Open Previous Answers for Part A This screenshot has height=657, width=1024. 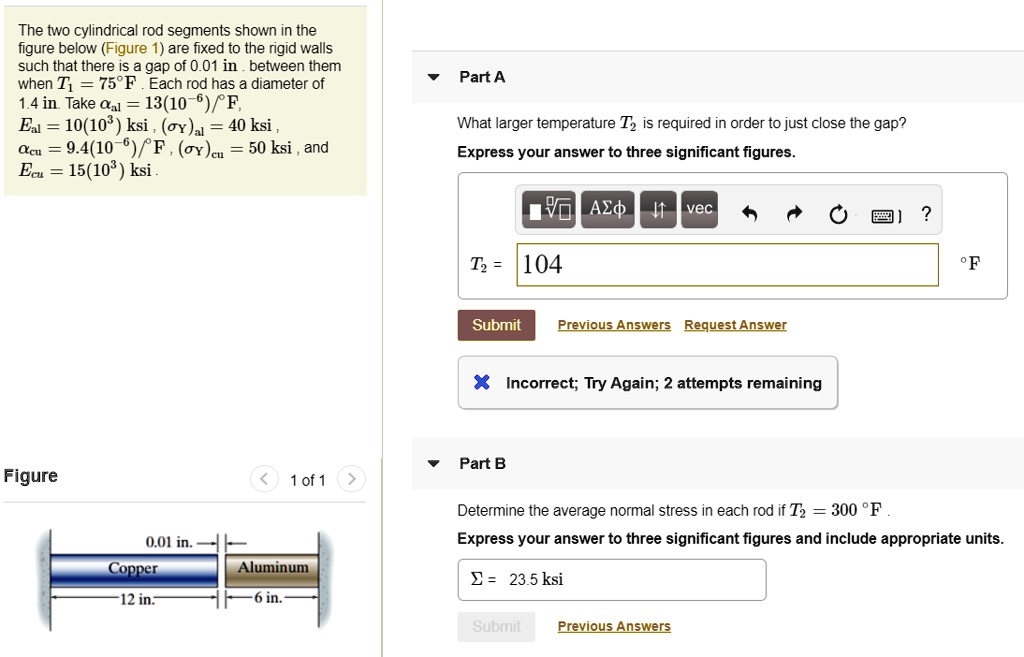click(x=613, y=325)
